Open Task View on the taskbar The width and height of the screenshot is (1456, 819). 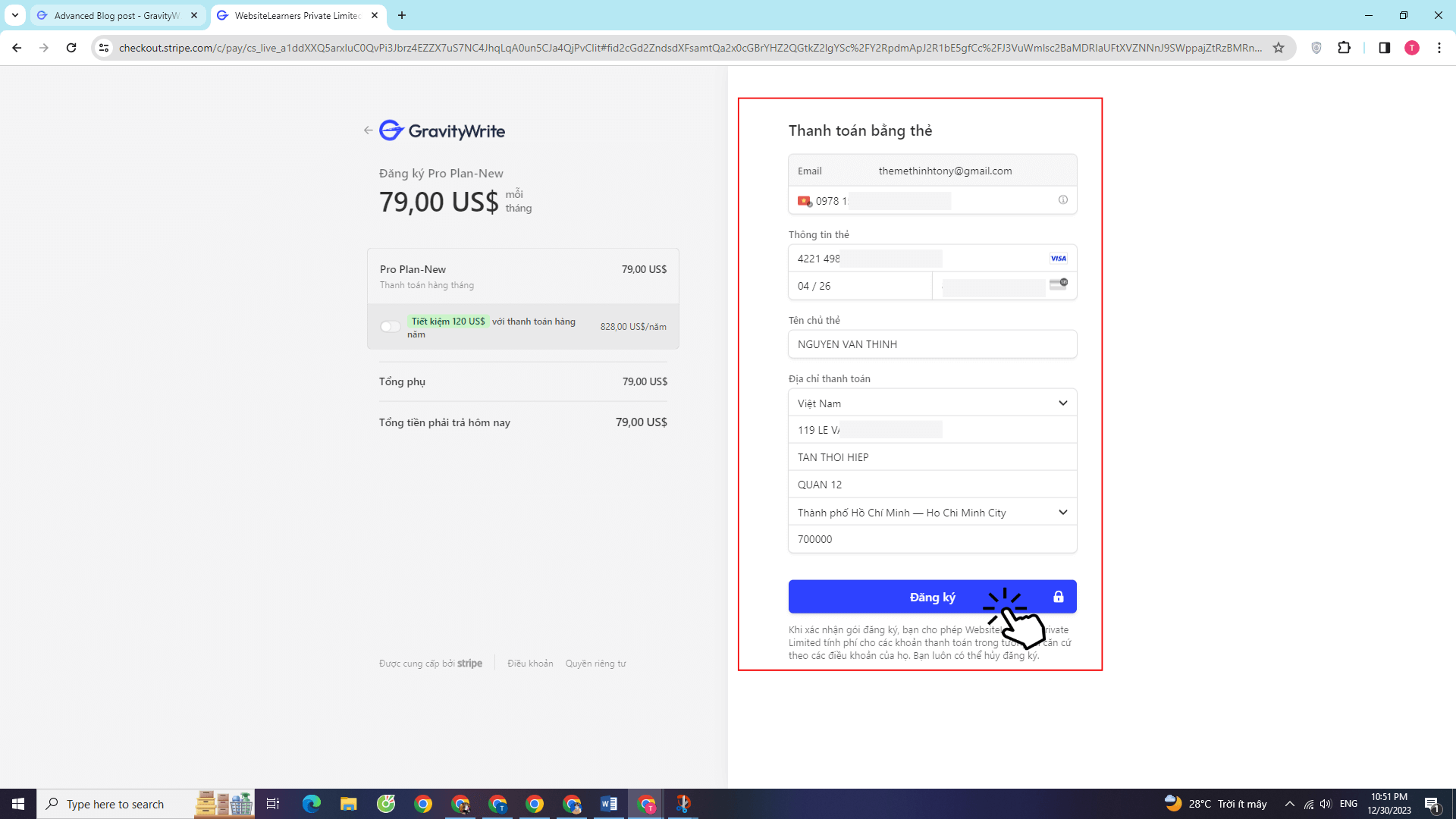click(x=273, y=804)
